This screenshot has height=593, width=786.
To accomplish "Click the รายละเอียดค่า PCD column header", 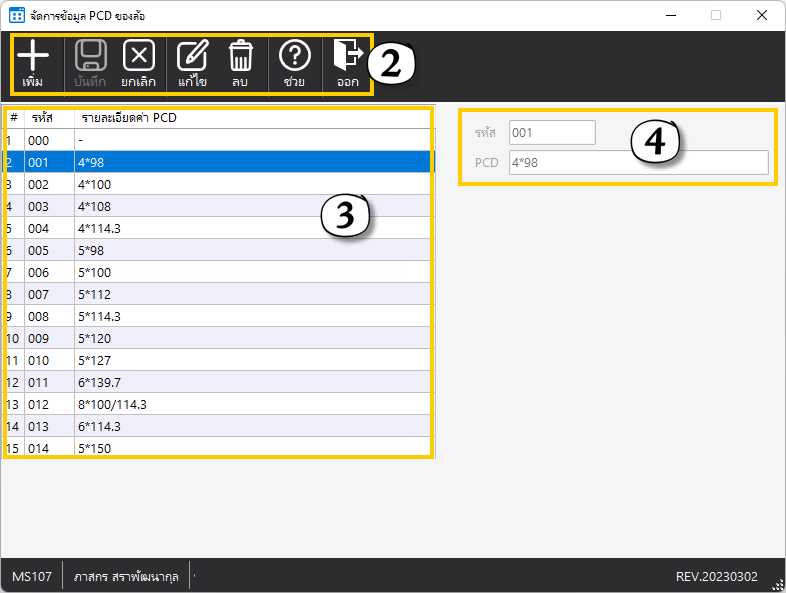I will [x=130, y=118].
